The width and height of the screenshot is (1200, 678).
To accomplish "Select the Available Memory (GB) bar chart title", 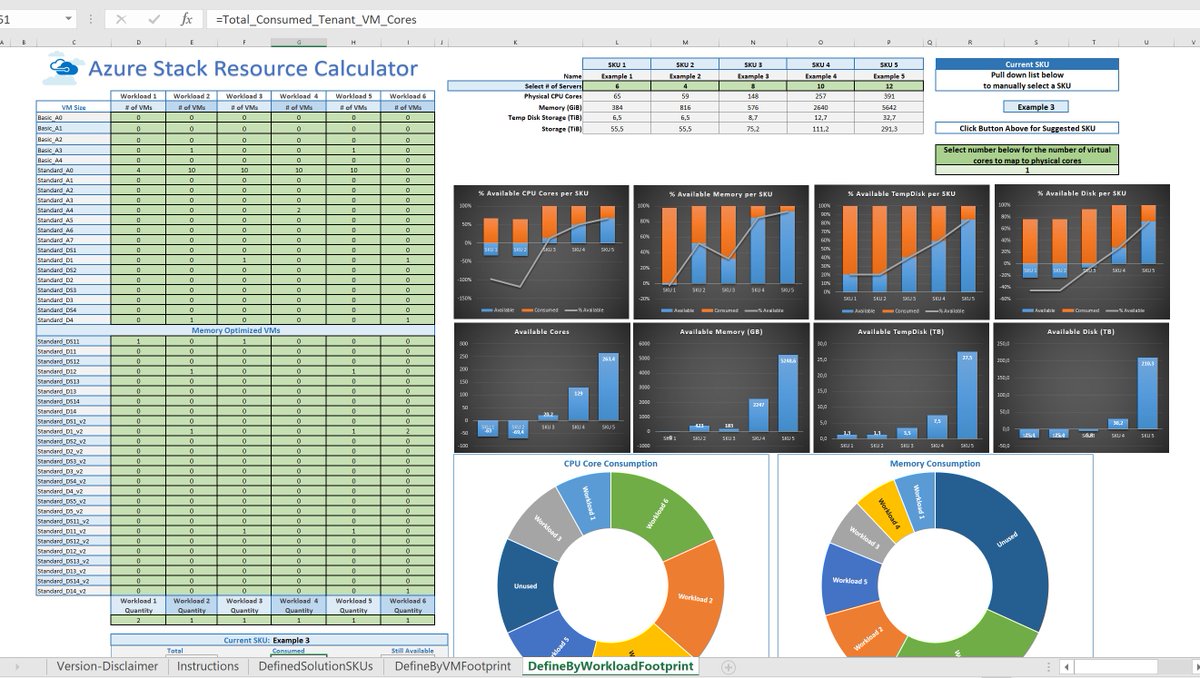I will click(x=721, y=332).
